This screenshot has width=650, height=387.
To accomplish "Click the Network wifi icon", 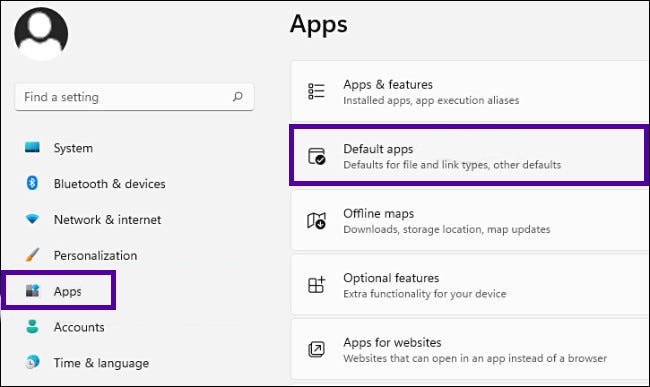I will [32, 219].
